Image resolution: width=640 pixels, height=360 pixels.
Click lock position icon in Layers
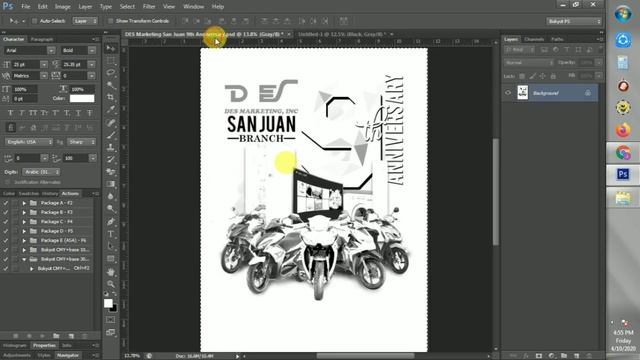[x=542, y=76]
